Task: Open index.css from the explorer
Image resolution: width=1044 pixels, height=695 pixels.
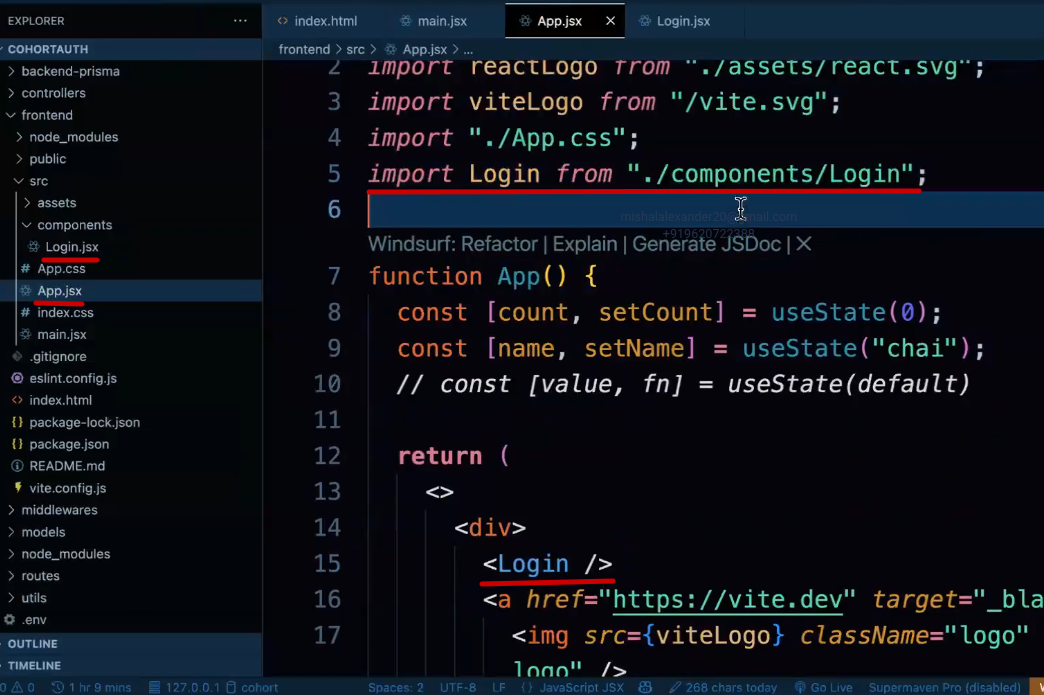Action: click(65, 313)
